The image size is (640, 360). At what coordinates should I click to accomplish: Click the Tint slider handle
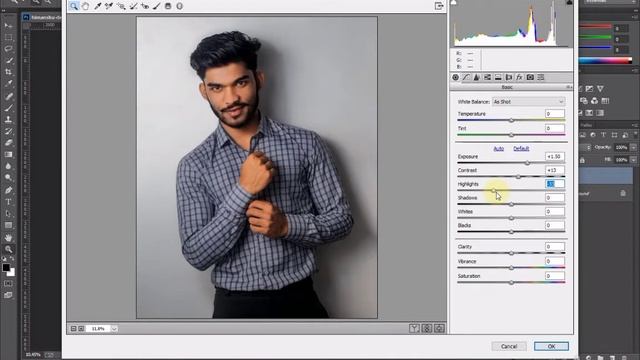tap(511, 135)
